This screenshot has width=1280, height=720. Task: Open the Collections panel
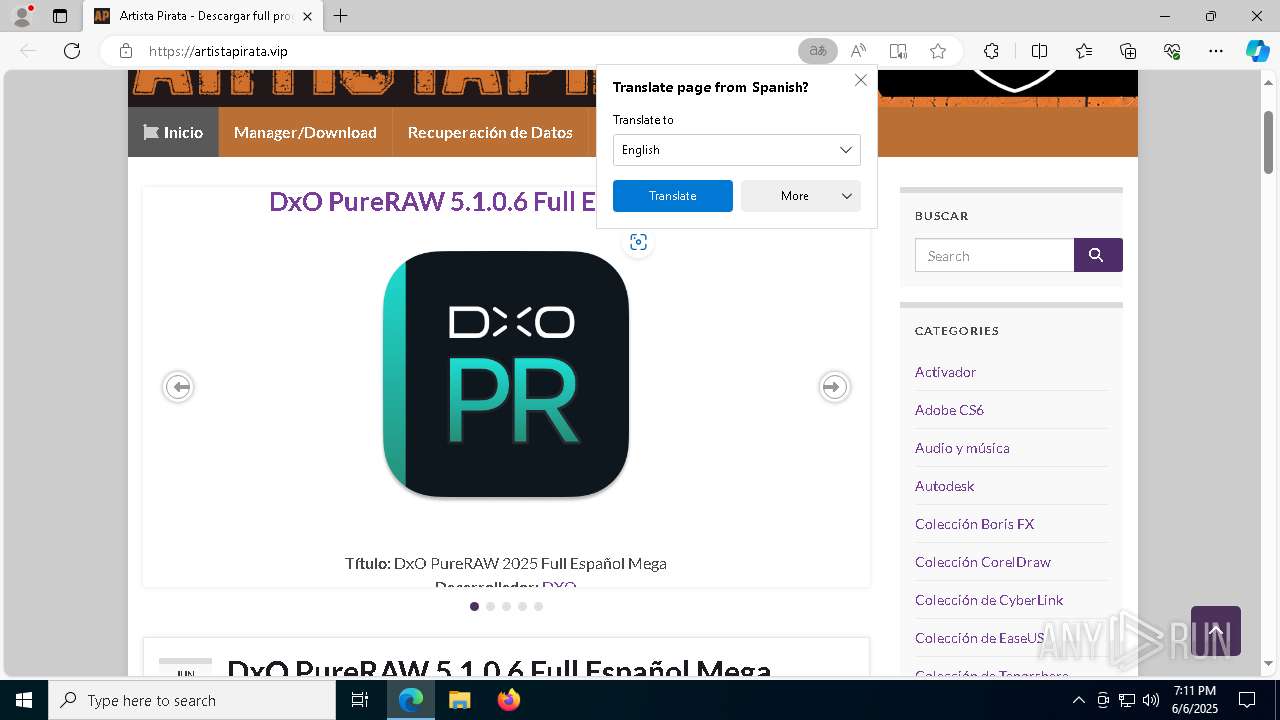click(x=1128, y=51)
